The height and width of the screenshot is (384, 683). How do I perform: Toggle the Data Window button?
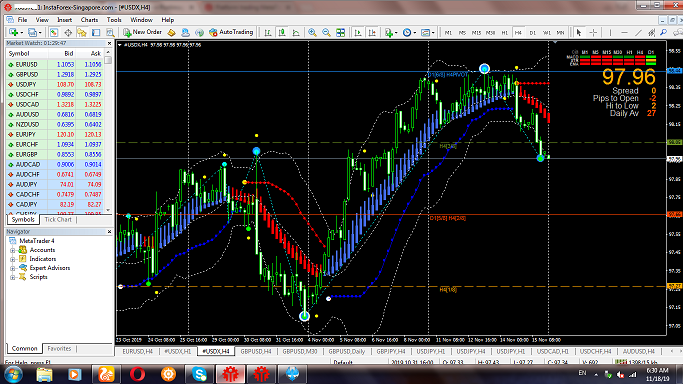[68, 33]
